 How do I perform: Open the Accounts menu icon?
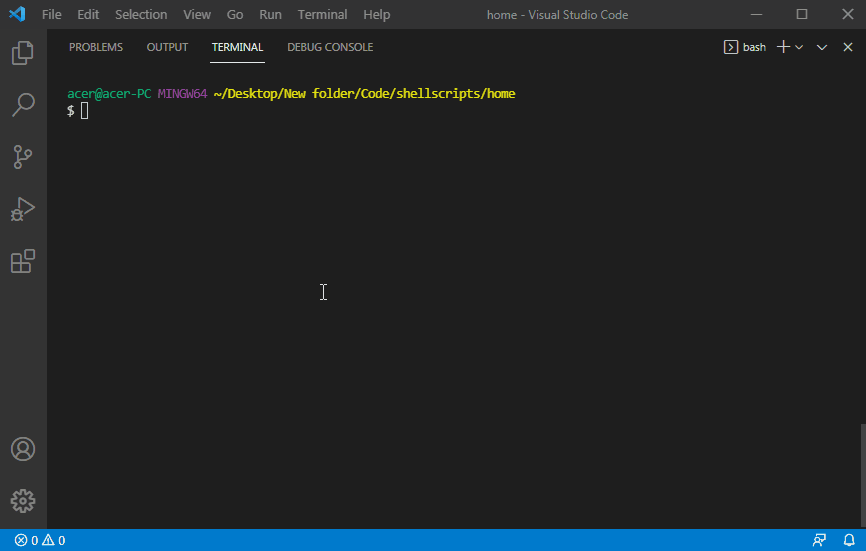[23, 449]
